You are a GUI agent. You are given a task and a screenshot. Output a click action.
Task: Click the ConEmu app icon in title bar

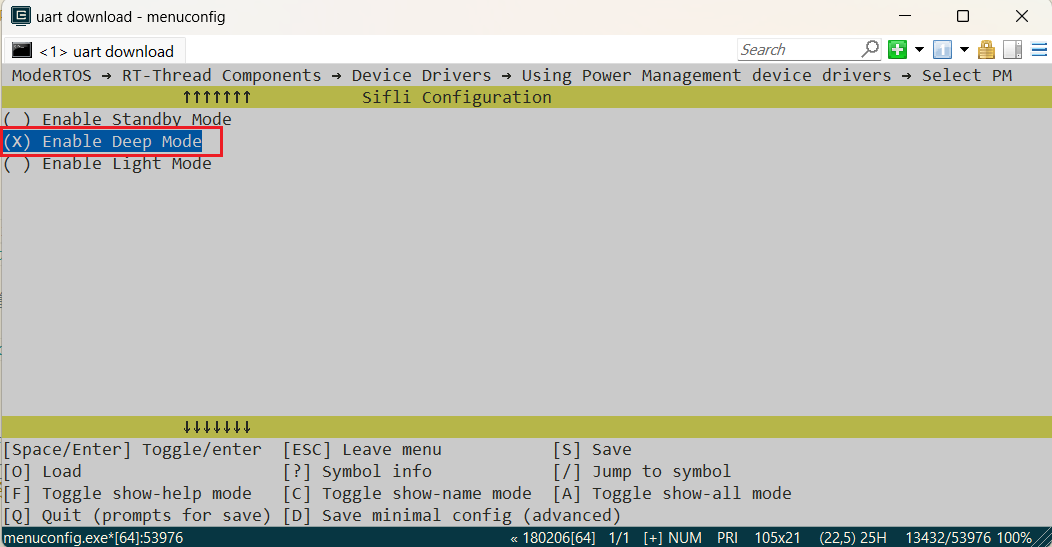(x=19, y=16)
